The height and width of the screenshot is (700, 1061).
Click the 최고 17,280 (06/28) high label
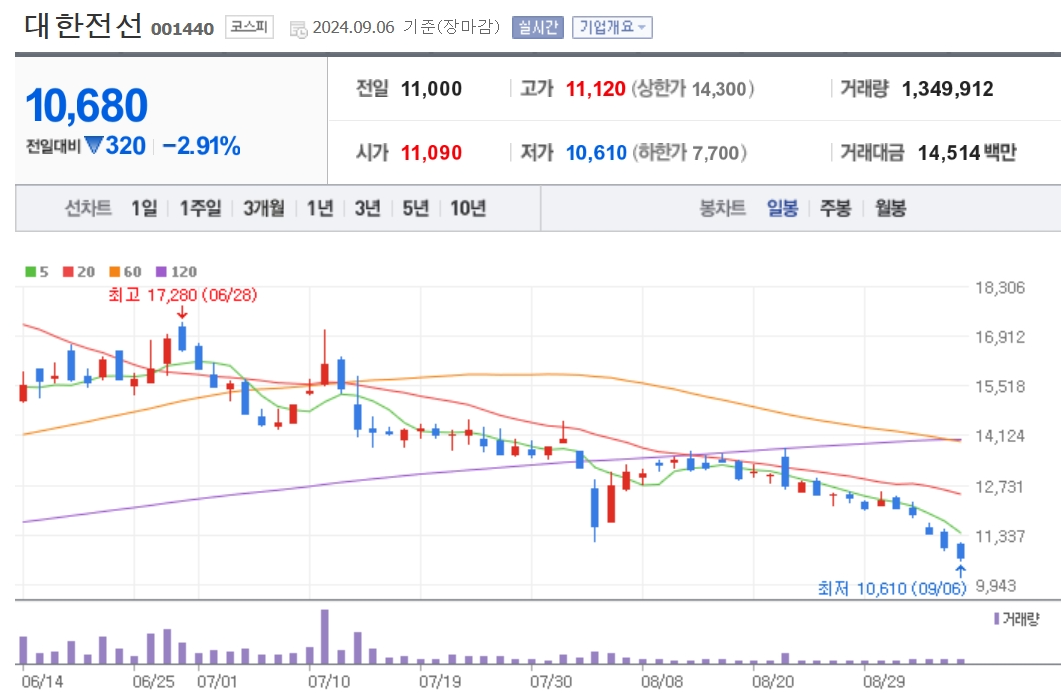point(183,295)
